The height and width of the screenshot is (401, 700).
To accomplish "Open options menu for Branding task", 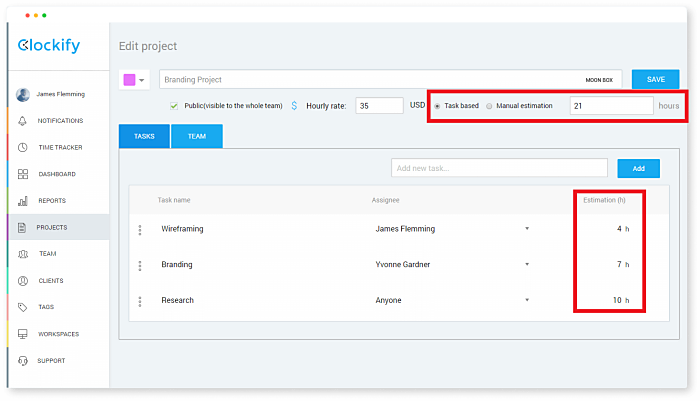I will coord(140,266).
